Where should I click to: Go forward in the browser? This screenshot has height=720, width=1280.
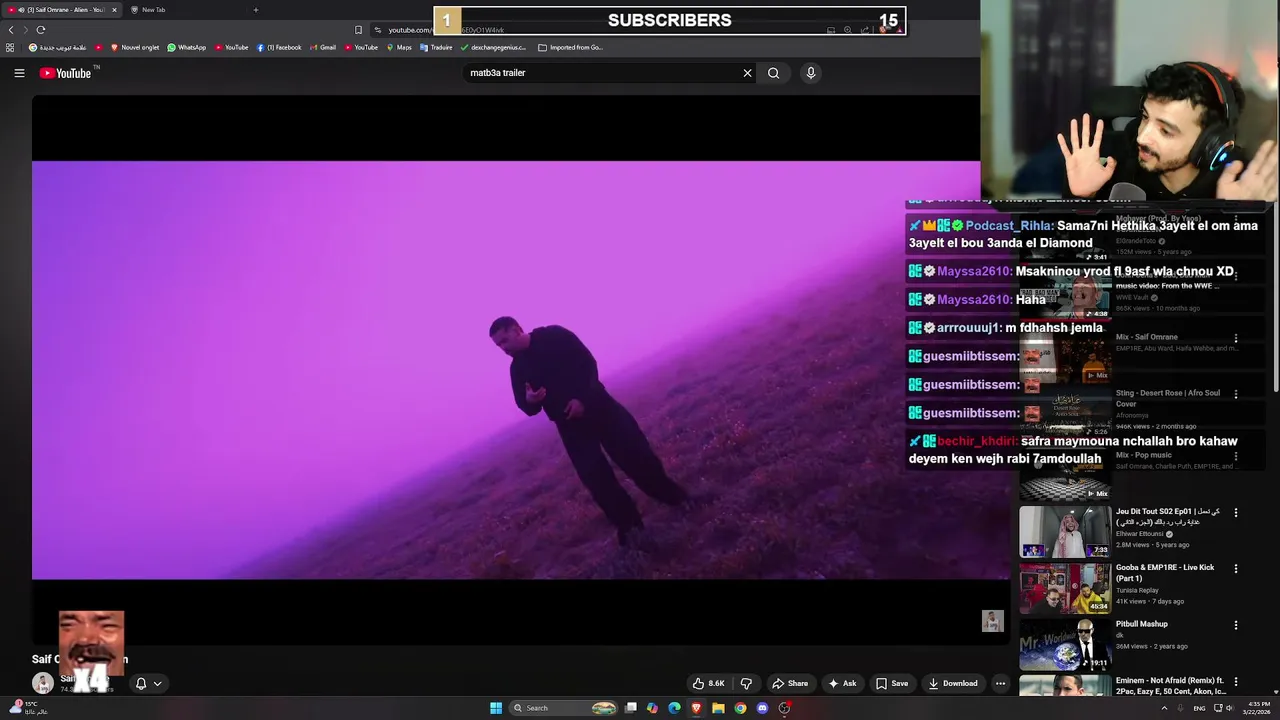[26, 30]
